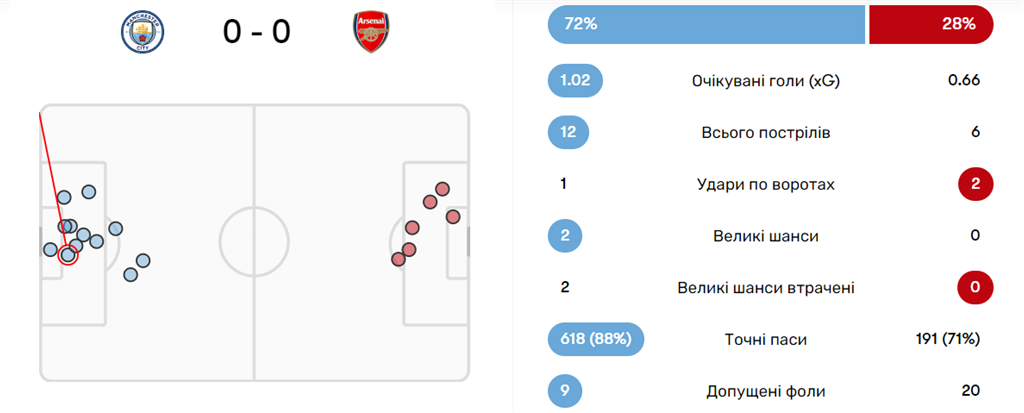Click the 9 fouls committed badge
This screenshot has width=1024, height=413.
tap(564, 391)
